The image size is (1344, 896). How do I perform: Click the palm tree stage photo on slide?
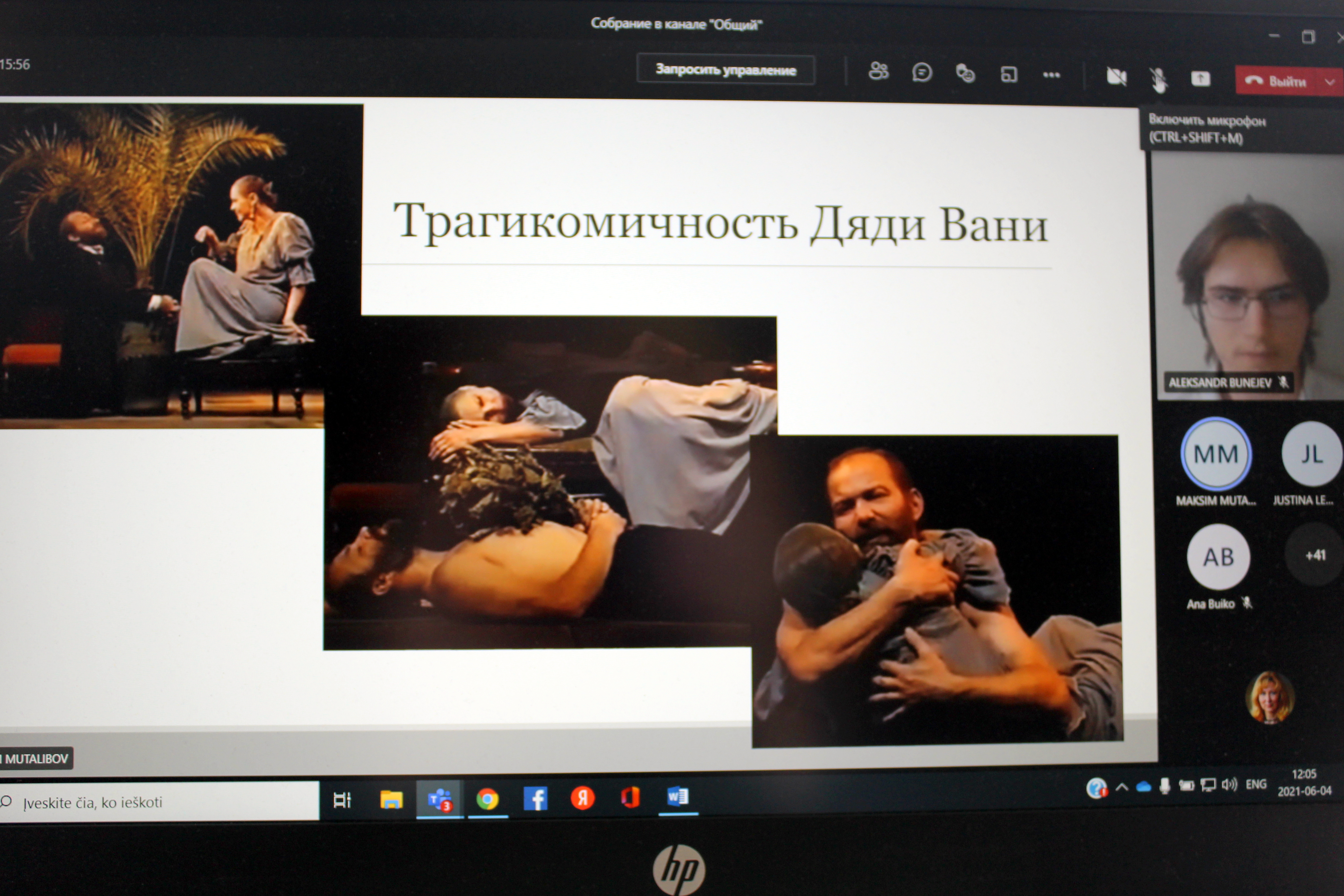click(x=171, y=266)
